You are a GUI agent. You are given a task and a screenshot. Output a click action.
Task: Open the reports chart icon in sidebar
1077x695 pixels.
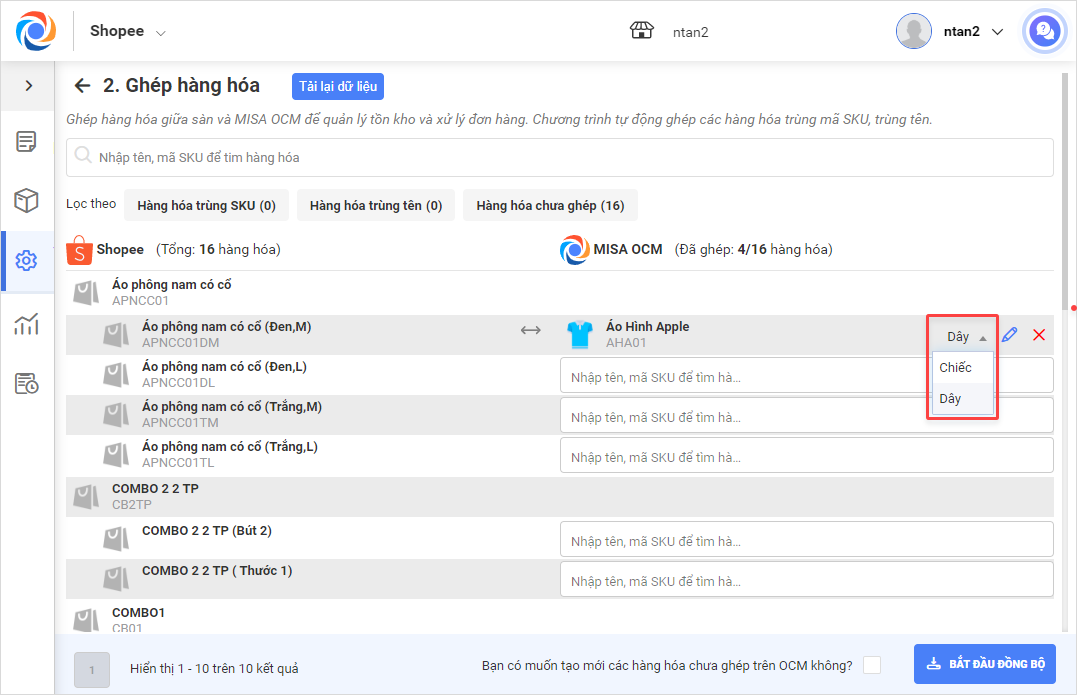(x=27, y=323)
